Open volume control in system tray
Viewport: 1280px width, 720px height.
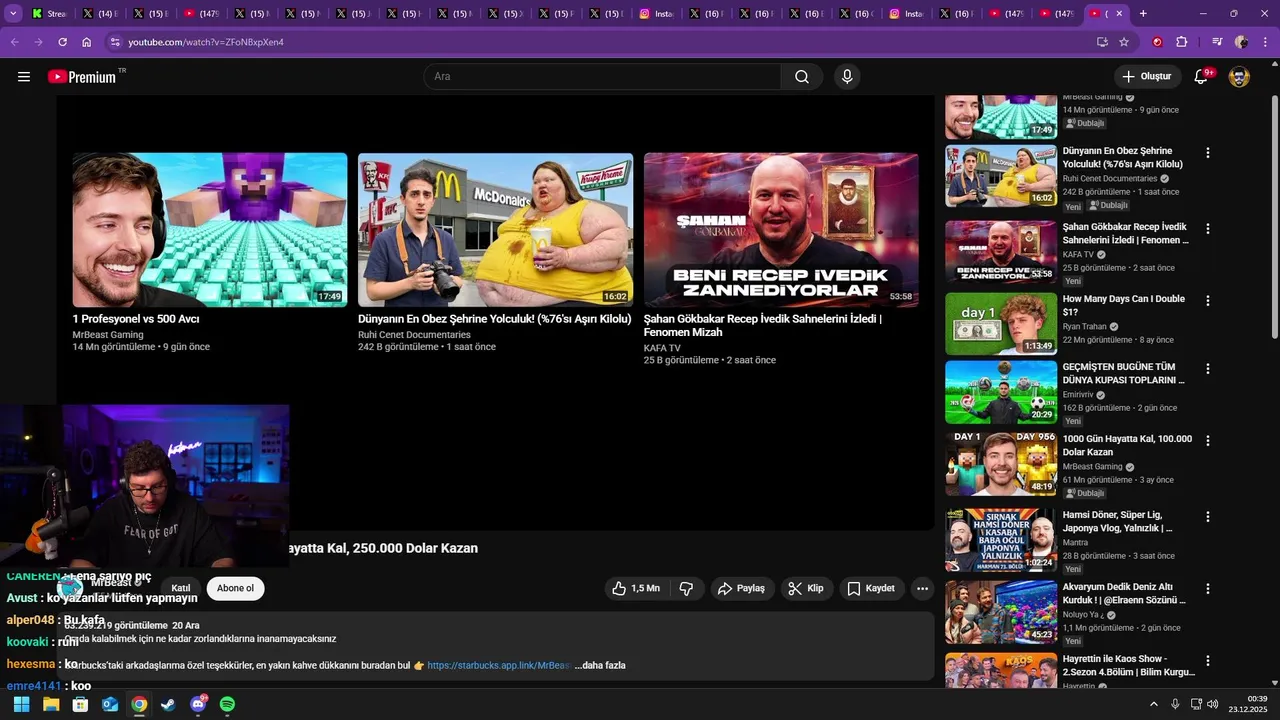1213,704
